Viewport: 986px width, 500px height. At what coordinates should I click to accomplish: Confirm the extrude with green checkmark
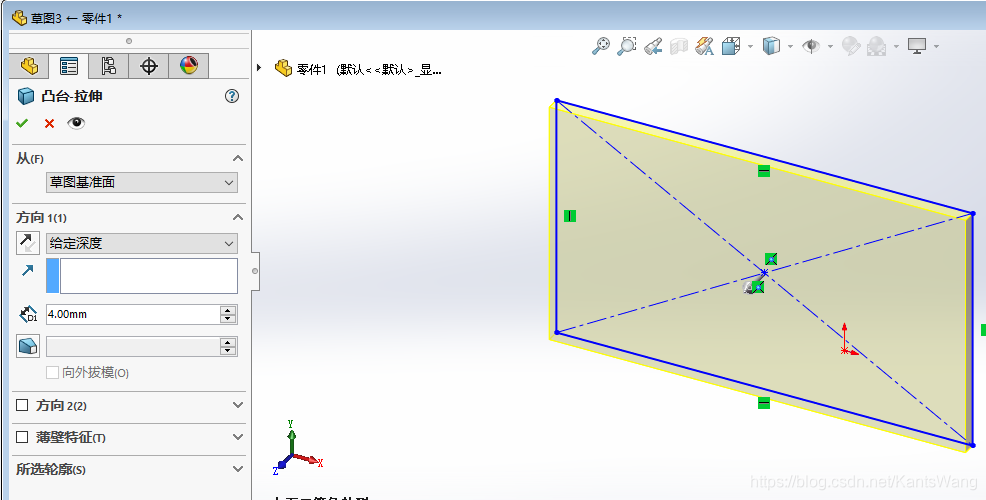pyautogui.click(x=23, y=123)
